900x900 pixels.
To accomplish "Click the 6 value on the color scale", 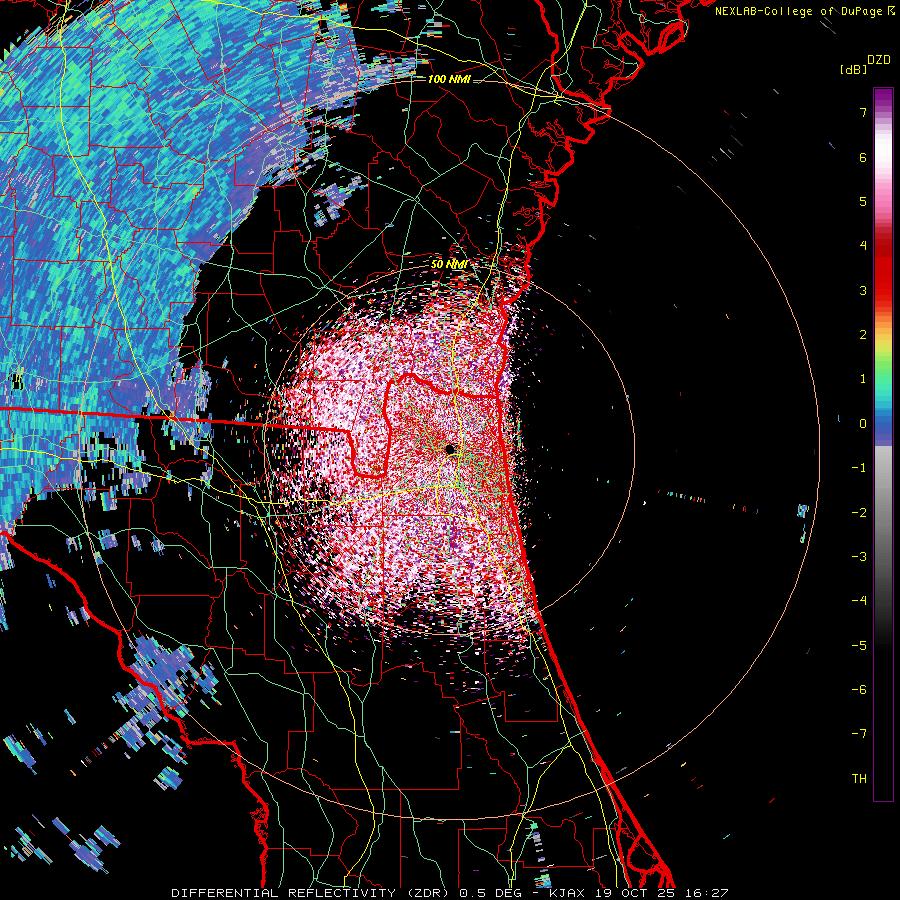I will coord(863,157).
